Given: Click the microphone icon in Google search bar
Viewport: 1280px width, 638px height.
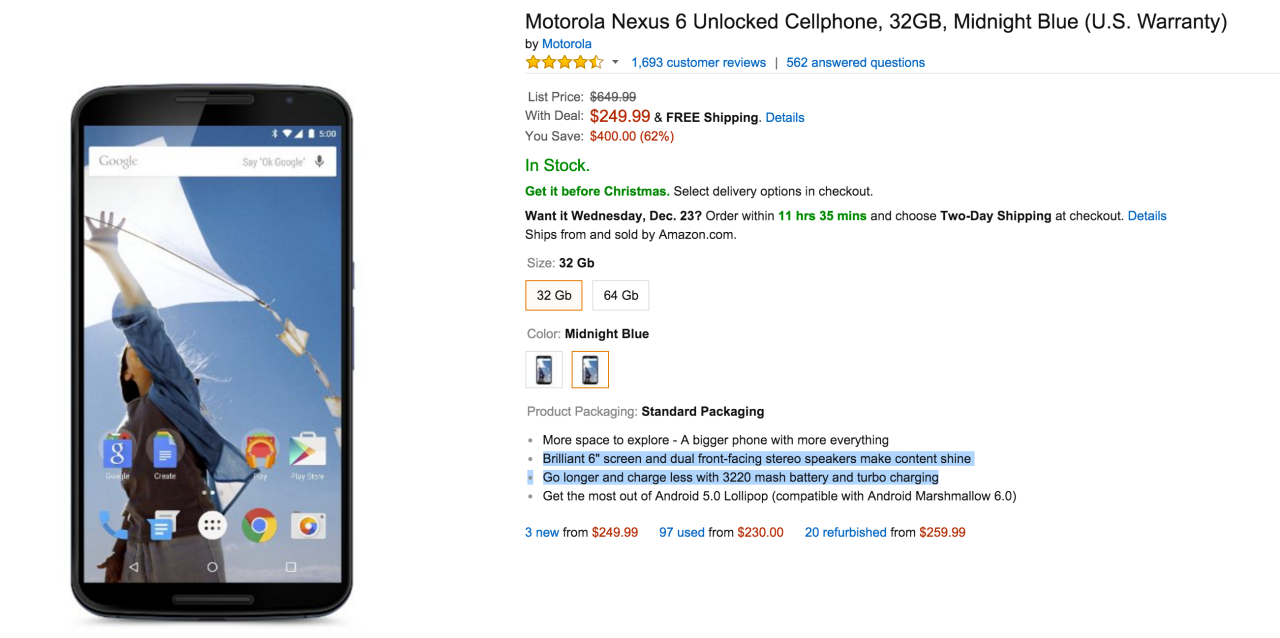Looking at the screenshot, I should pyautogui.click(x=320, y=161).
